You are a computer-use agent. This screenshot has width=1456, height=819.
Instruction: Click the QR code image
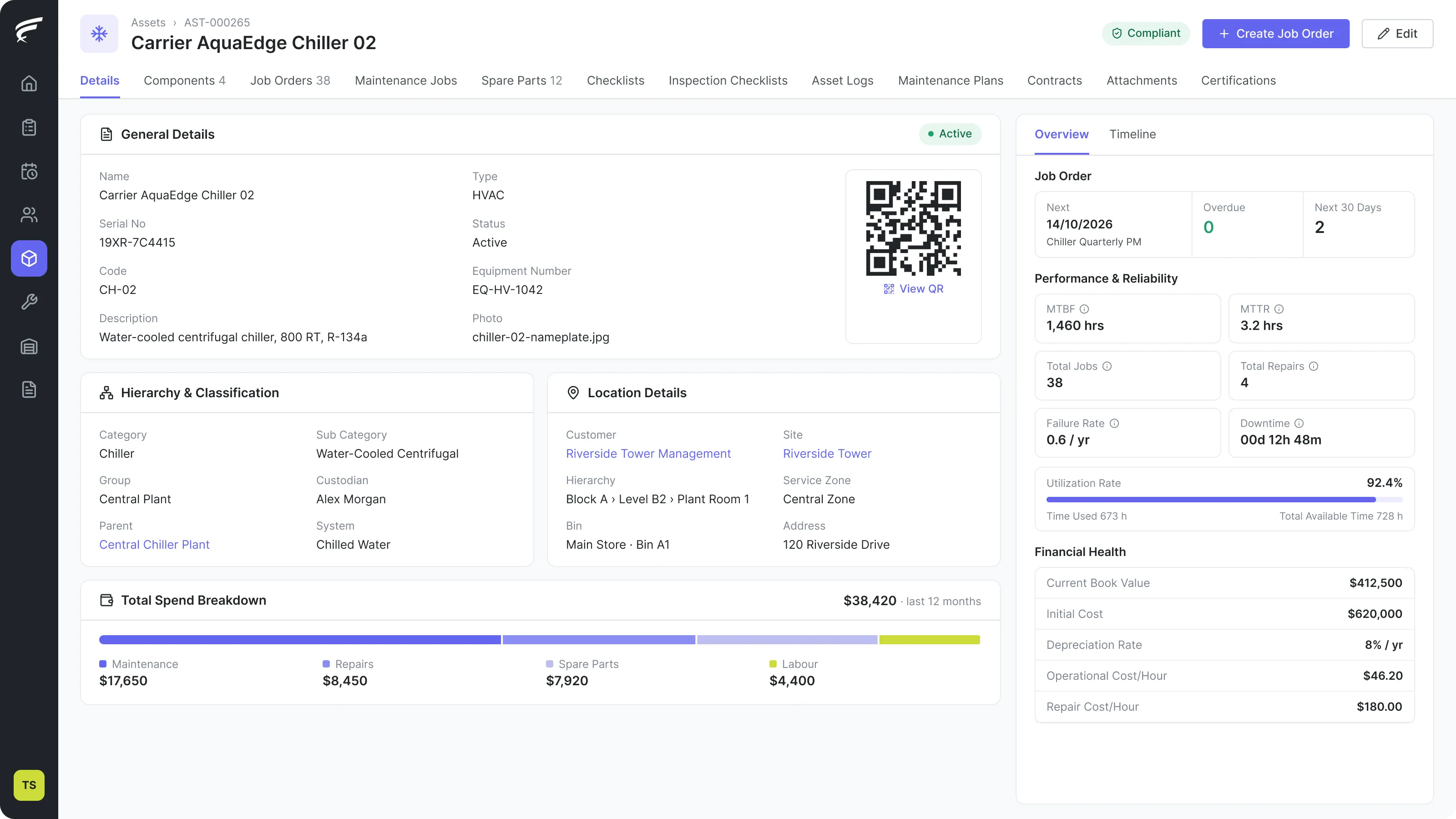tap(913, 228)
